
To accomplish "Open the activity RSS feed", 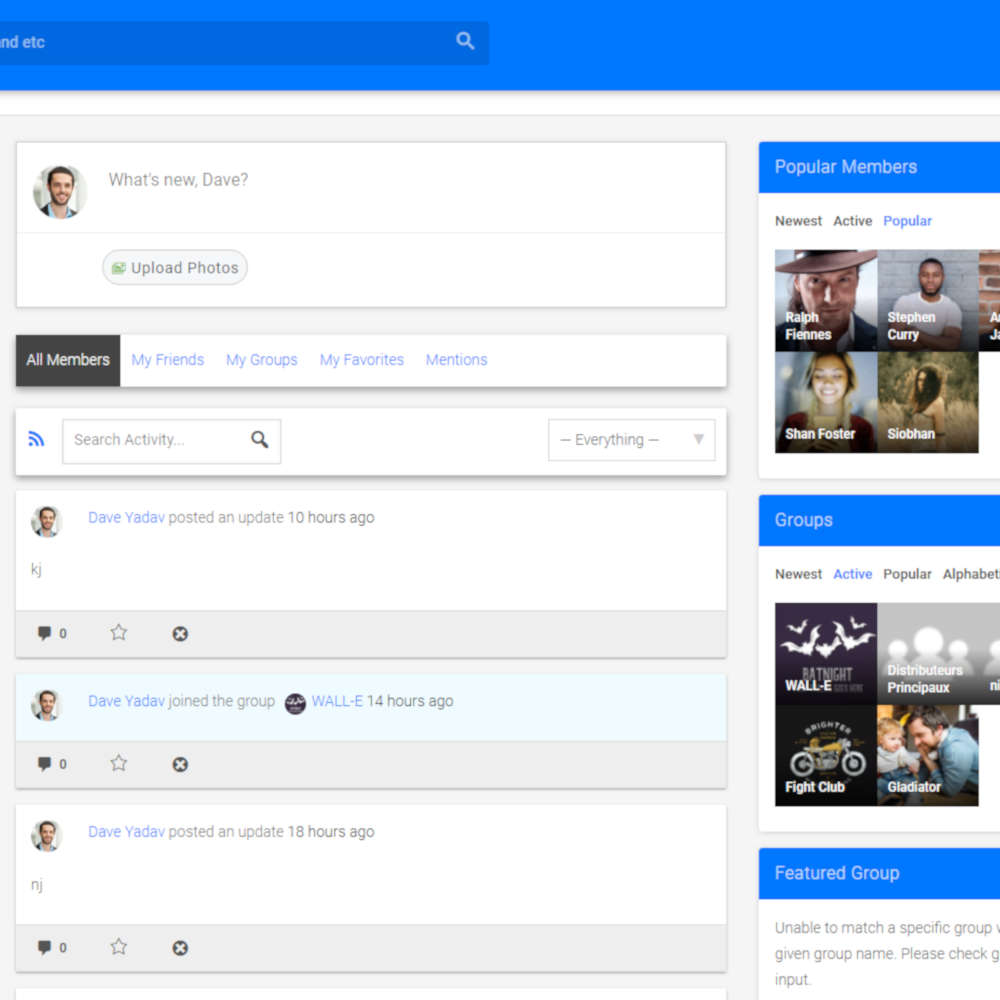I will tap(37, 440).
